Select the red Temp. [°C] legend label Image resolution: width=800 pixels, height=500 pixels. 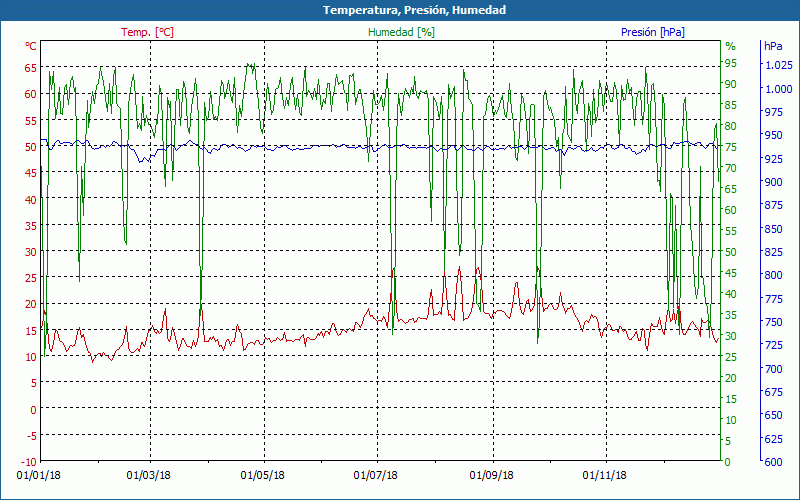point(147,32)
